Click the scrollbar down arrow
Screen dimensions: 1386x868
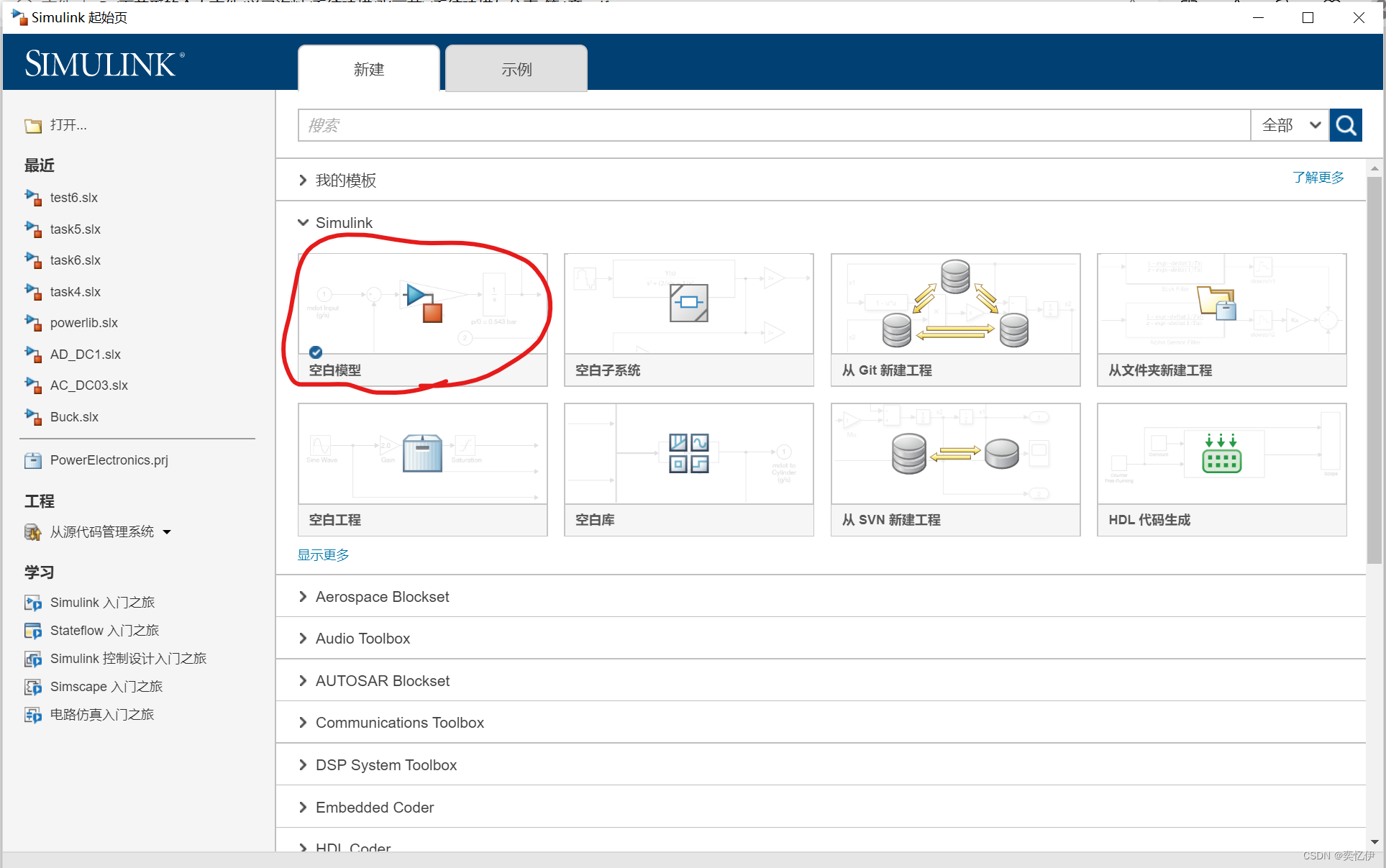click(x=1374, y=842)
